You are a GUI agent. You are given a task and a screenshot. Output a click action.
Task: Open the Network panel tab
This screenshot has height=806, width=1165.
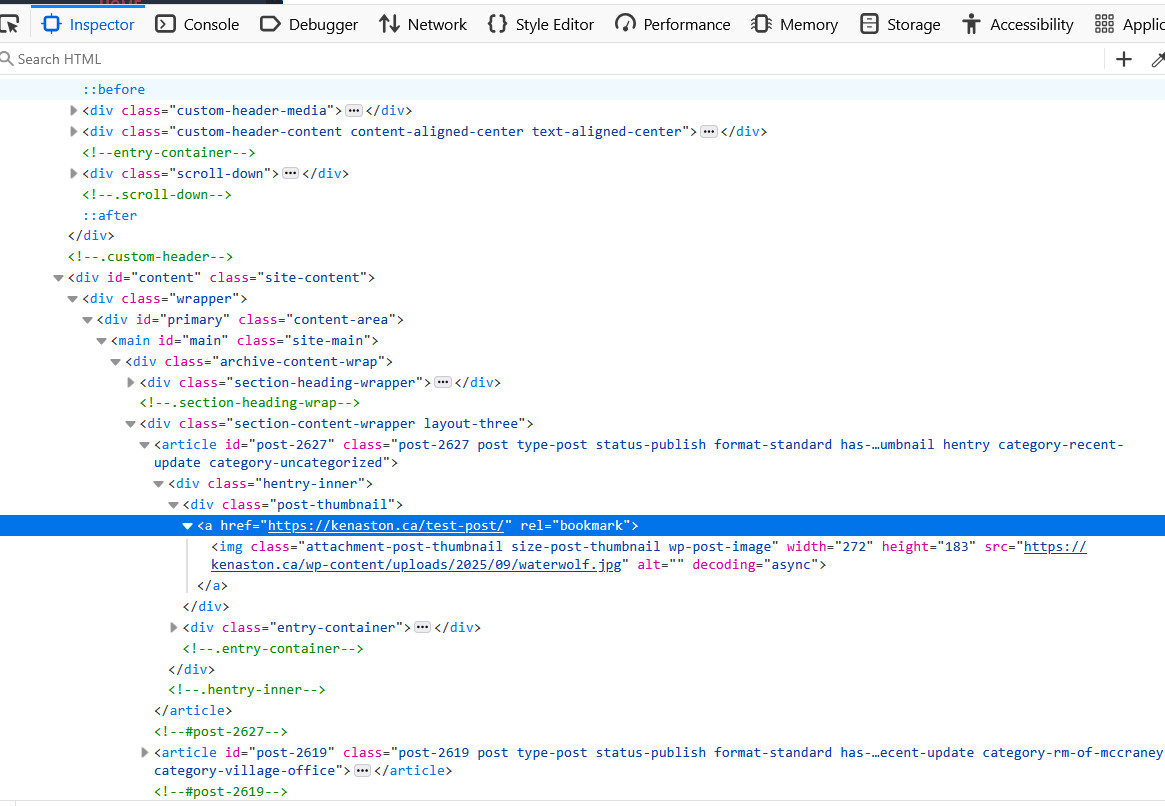tap(422, 24)
